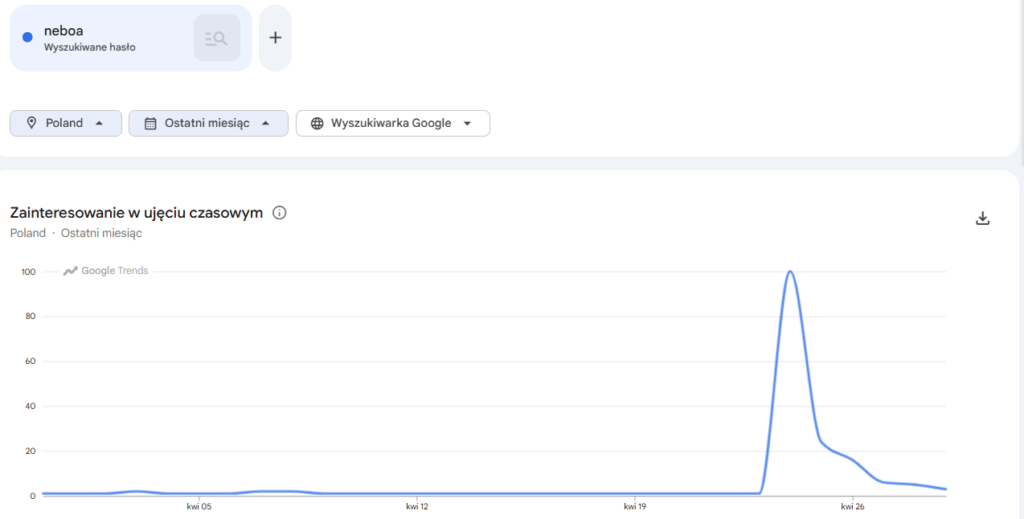
Task: Click the search-list icon in the neboa card
Action: 216,38
